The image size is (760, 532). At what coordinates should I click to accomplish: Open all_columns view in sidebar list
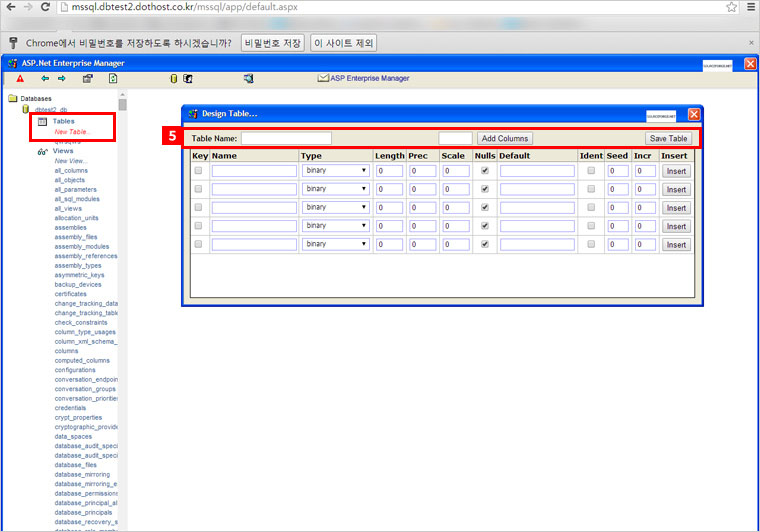click(71, 170)
